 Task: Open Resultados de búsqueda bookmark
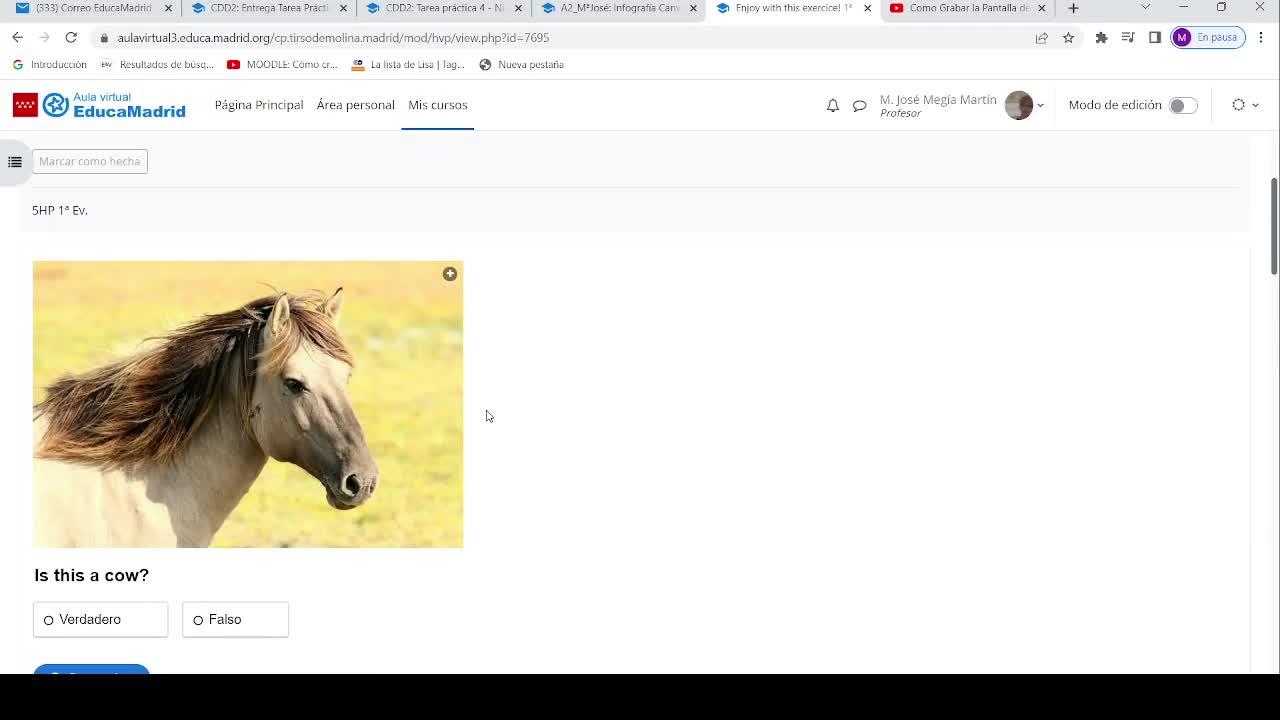157,65
